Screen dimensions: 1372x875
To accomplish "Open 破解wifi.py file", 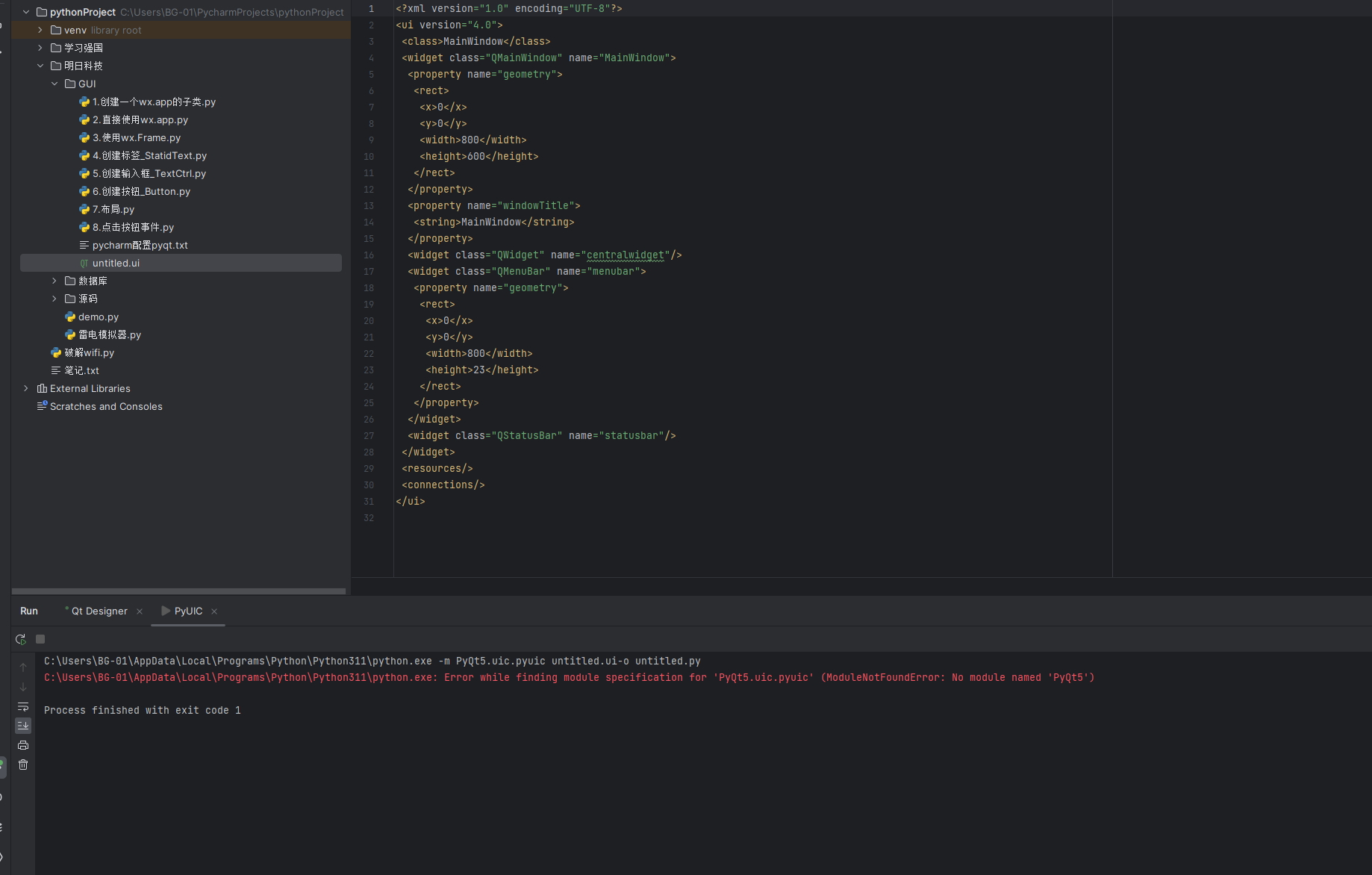I will (x=89, y=352).
